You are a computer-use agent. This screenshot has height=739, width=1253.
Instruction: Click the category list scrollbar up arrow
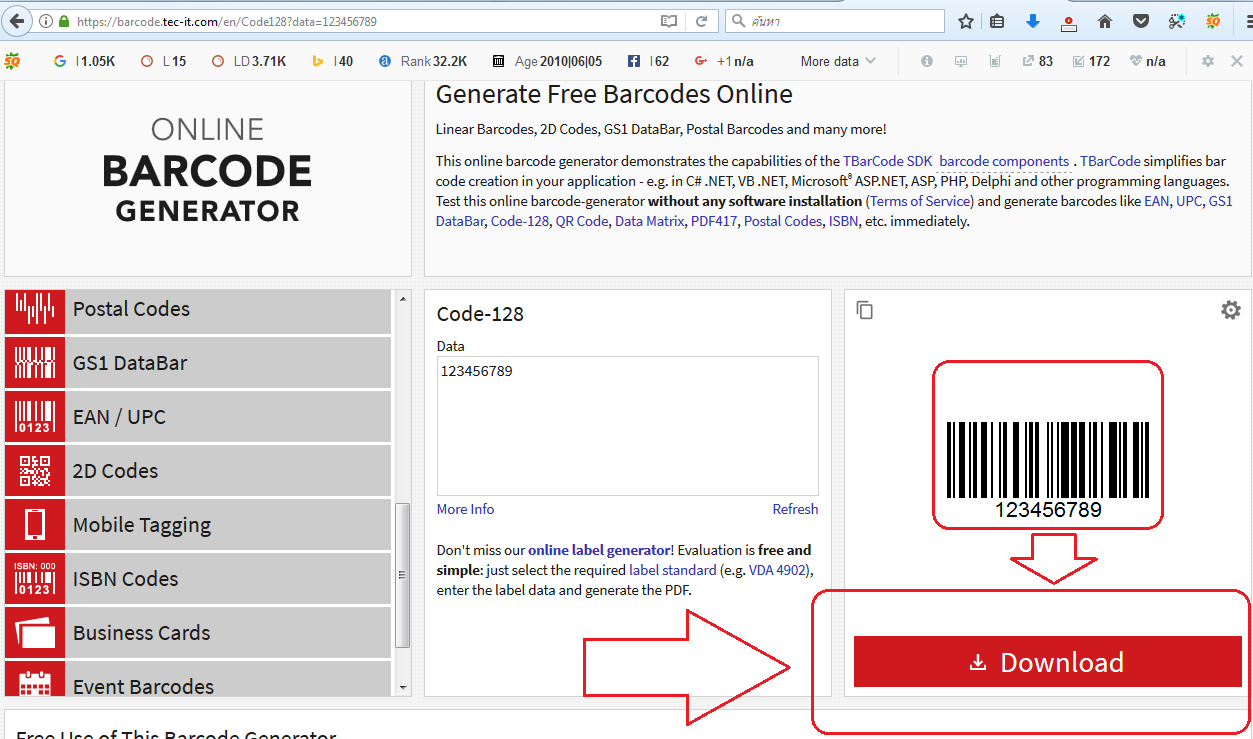point(403,298)
